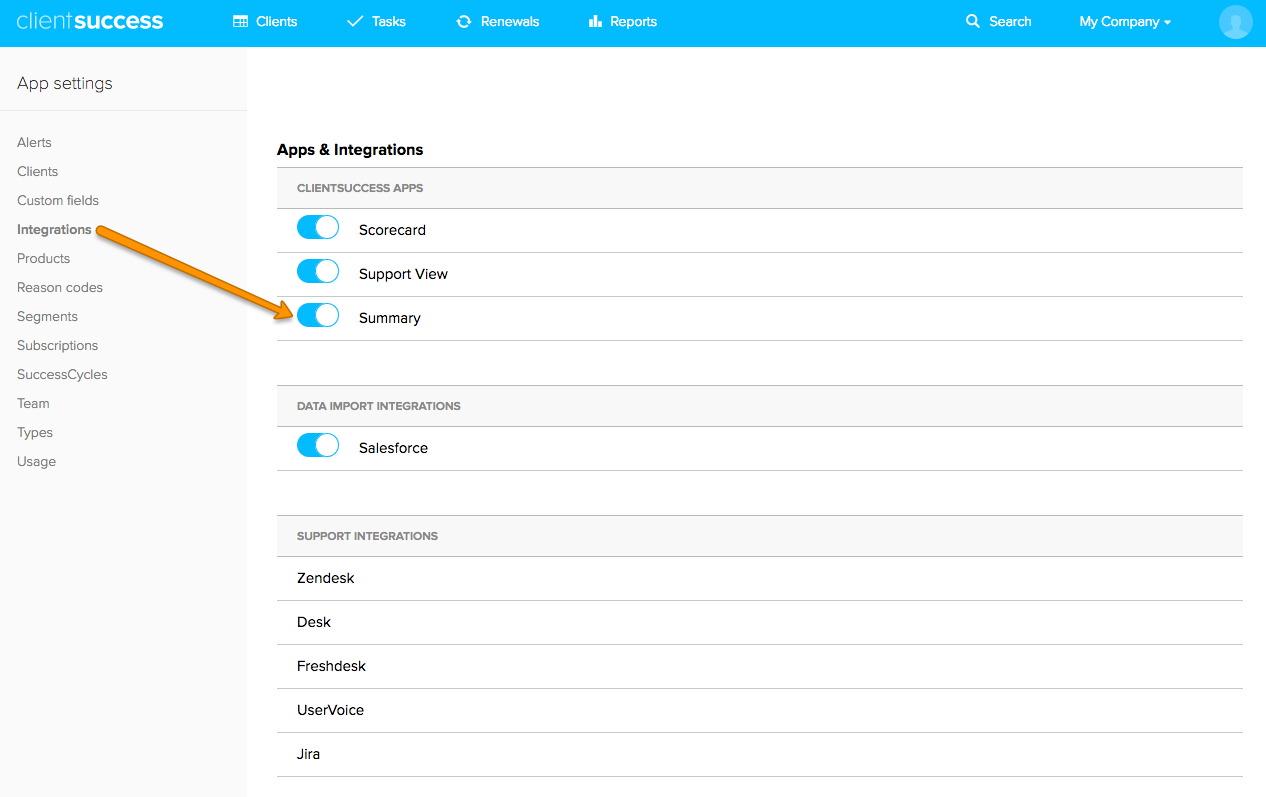Click the Salesforce label
Image resolution: width=1266 pixels, height=797 pixels.
tap(393, 448)
